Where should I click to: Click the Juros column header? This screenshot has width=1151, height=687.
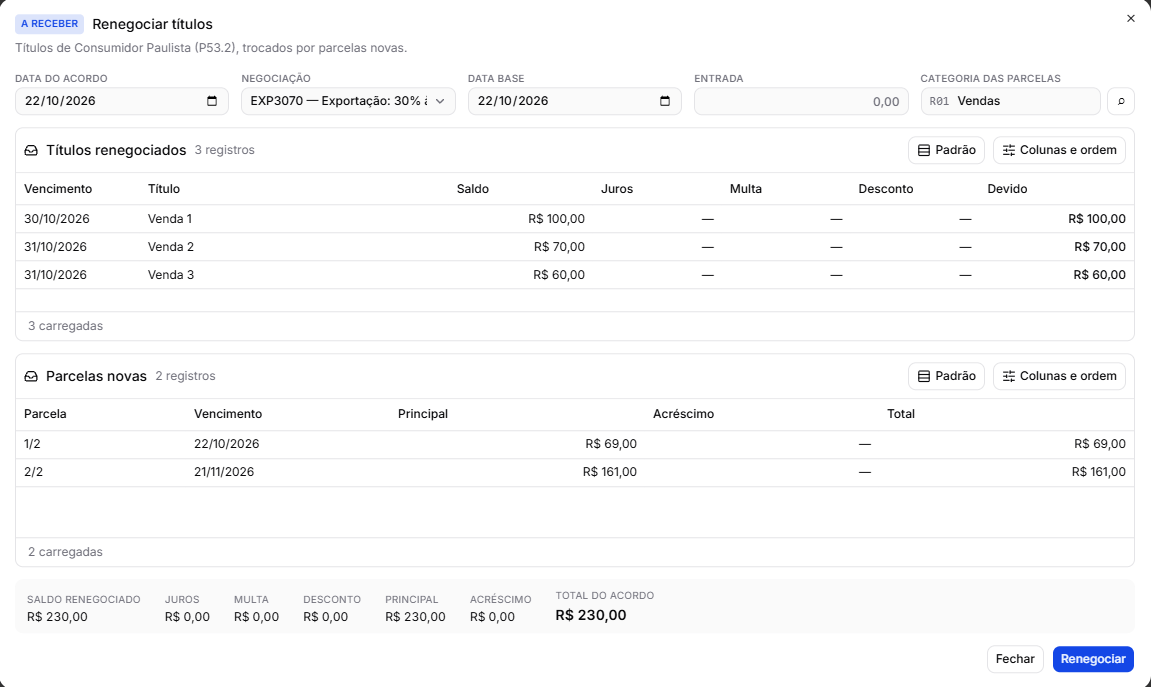coord(617,189)
